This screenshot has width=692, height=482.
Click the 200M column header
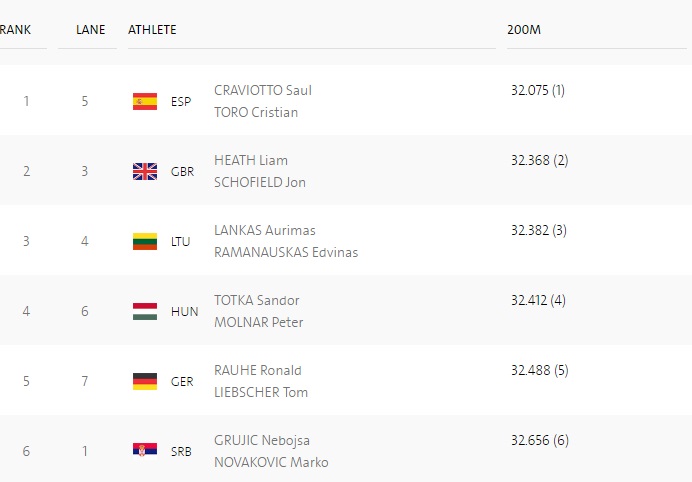524,30
